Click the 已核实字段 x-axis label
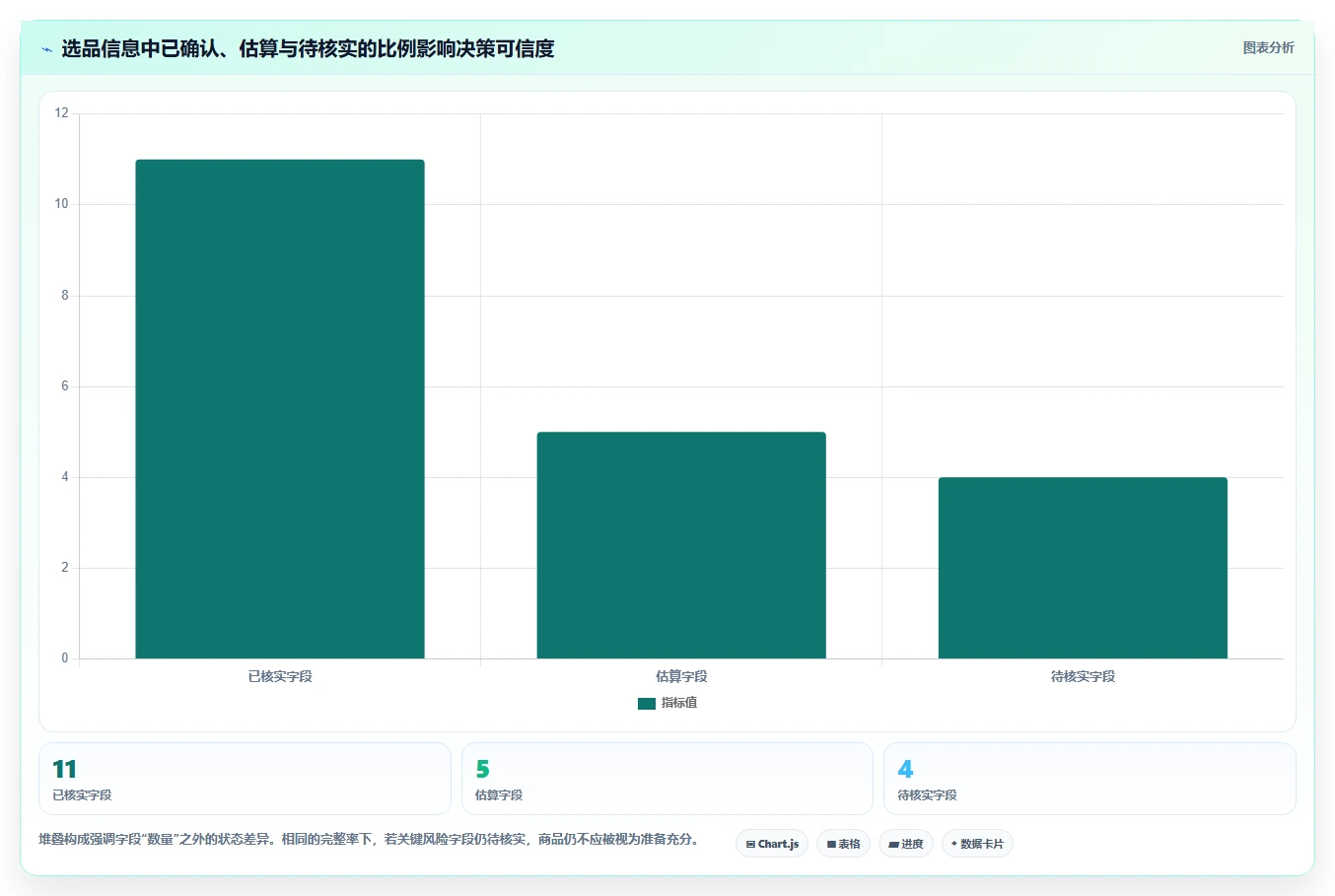 pyautogui.click(x=280, y=676)
